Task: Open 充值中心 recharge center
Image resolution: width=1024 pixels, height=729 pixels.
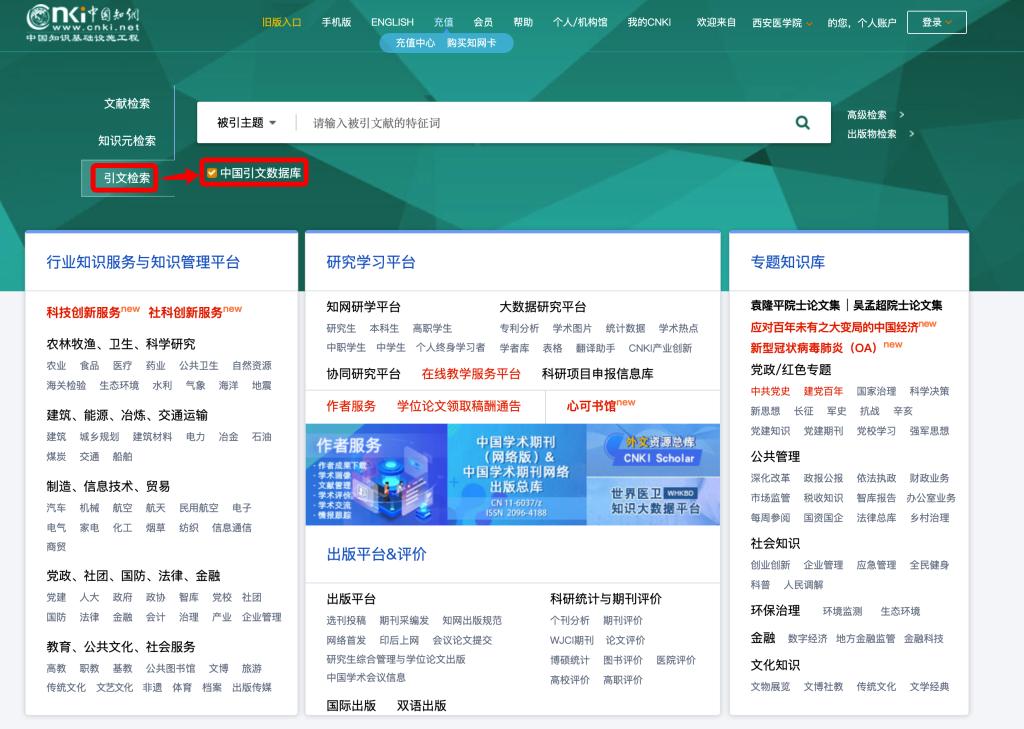Action: coord(415,43)
